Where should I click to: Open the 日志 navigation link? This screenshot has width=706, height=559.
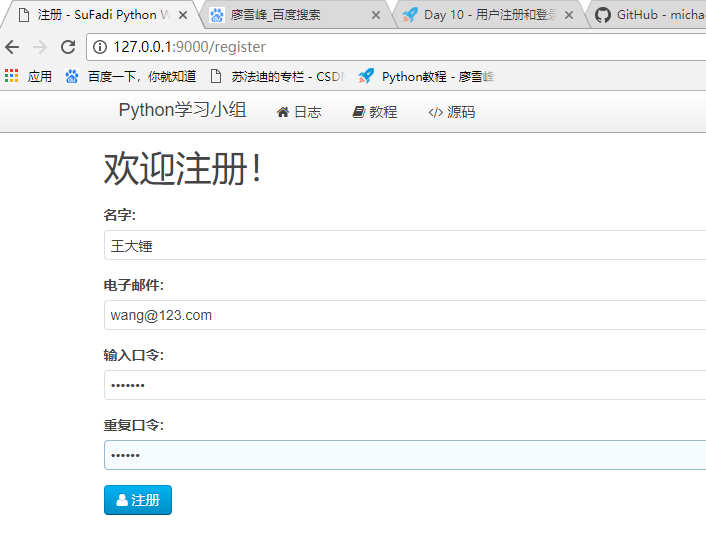pyautogui.click(x=299, y=112)
